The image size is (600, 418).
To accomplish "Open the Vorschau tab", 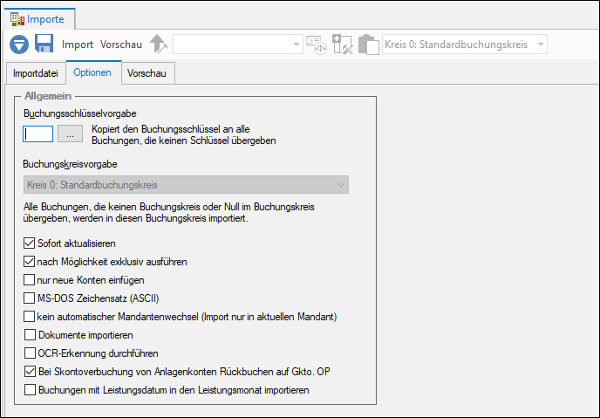I will (147, 73).
